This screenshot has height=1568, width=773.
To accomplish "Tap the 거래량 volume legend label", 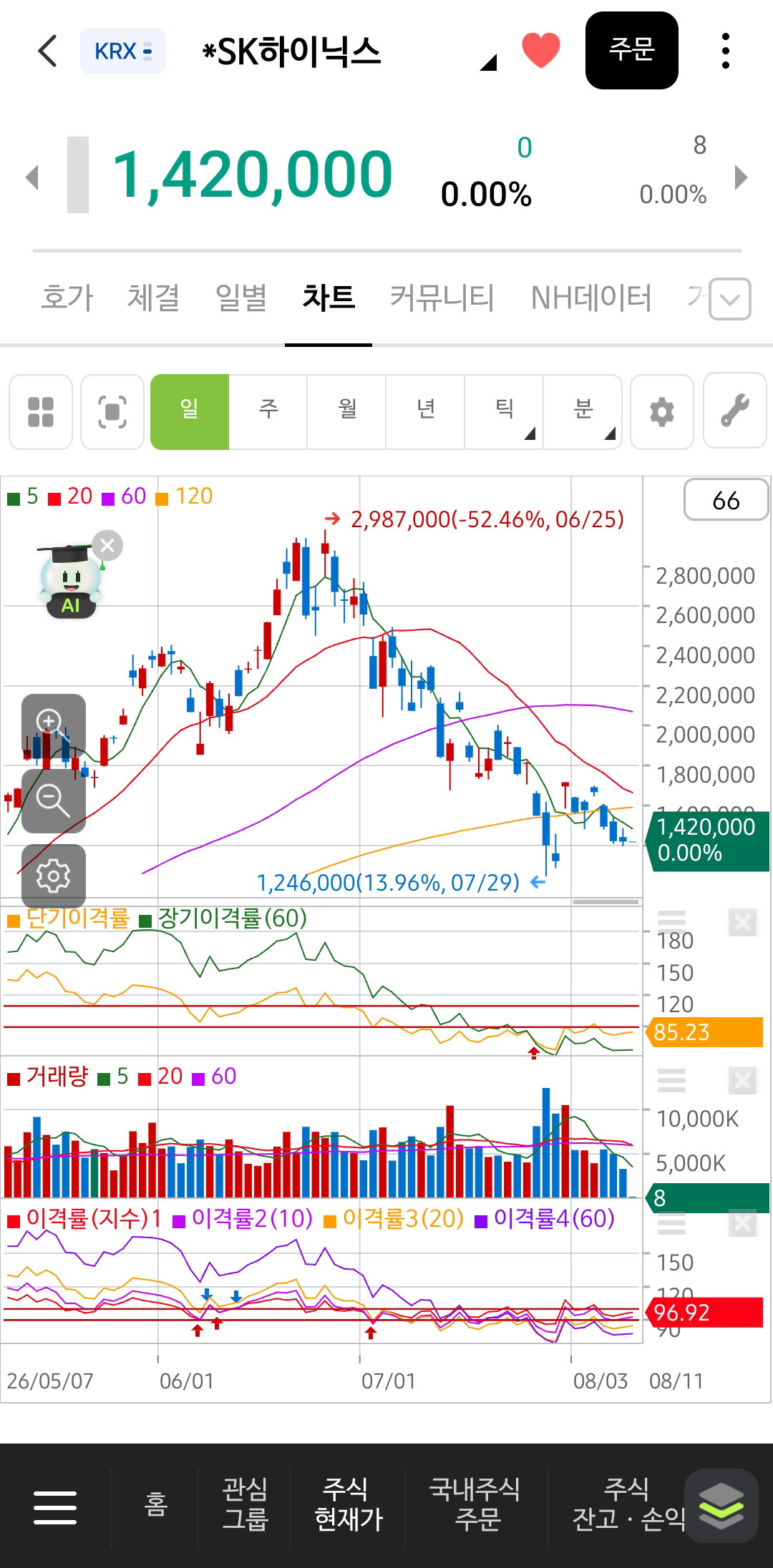I will tap(57, 1077).
